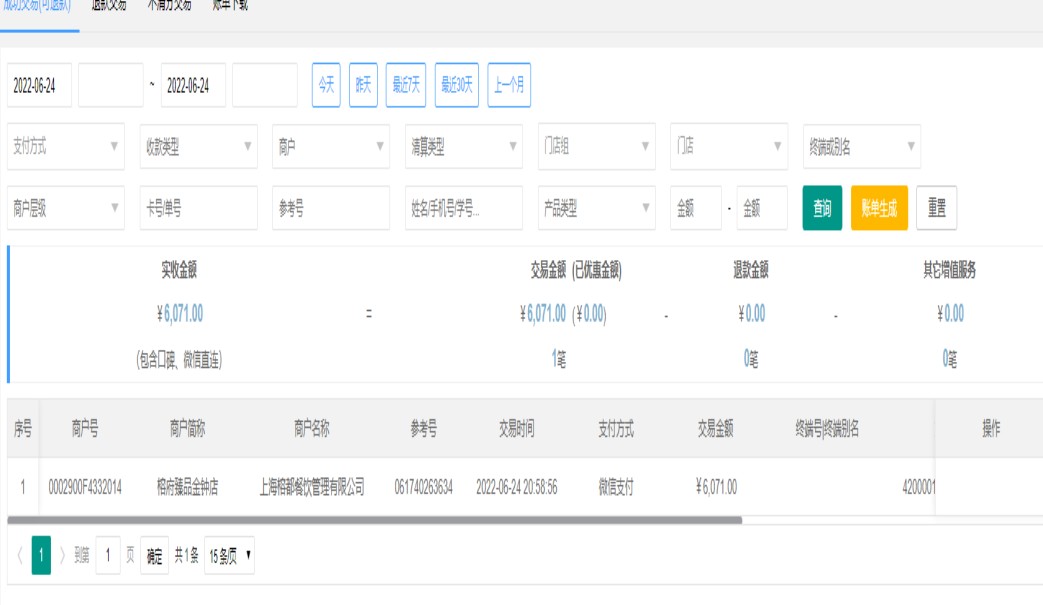Screen dimensions: 1043x605
Task: Click the green 查询 button
Action: (822, 208)
